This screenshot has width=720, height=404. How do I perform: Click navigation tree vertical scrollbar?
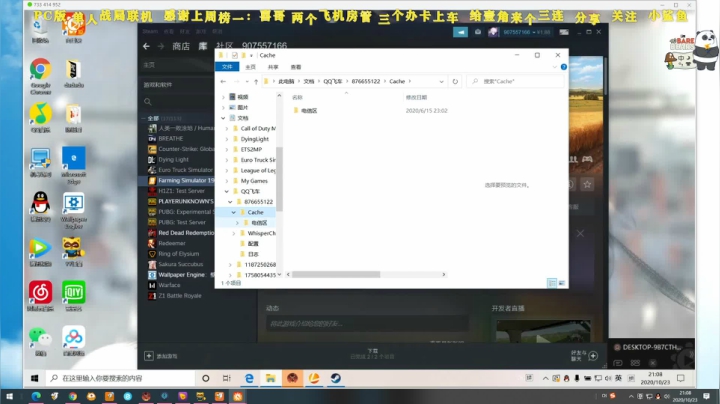(x=279, y=179)
